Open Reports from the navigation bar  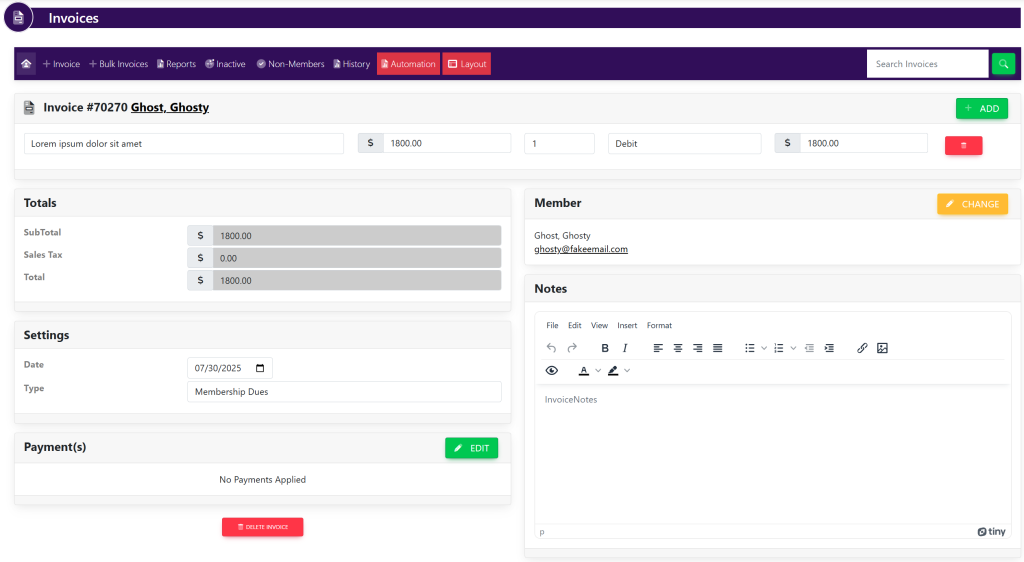(176, 64)
